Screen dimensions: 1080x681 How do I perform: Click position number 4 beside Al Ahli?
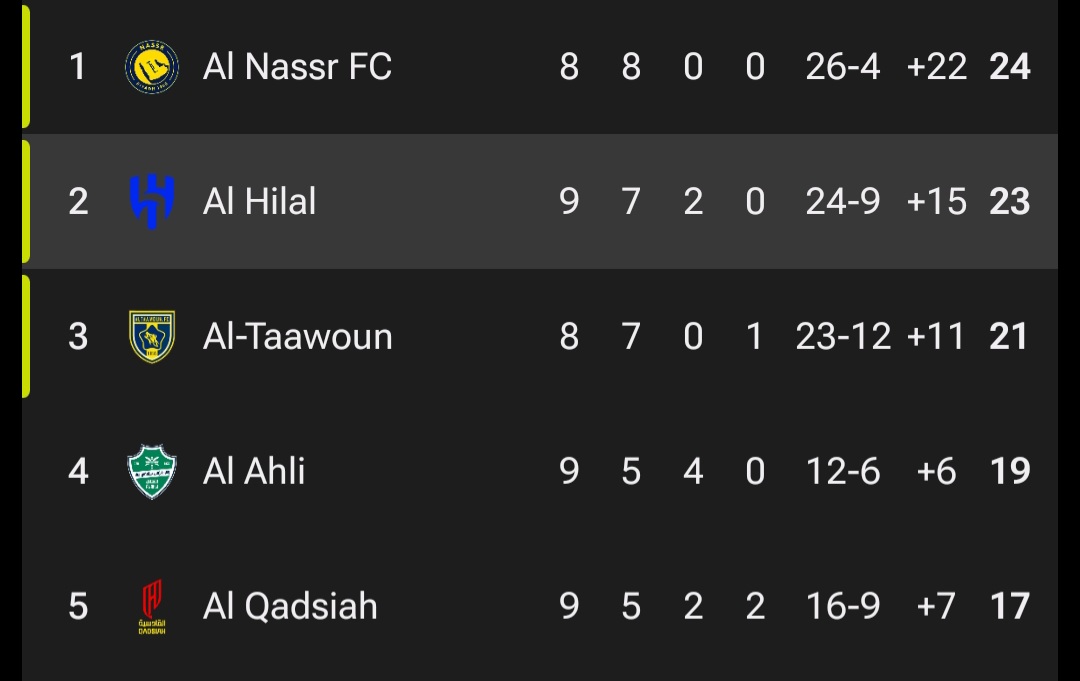click(x=78, y=470)
